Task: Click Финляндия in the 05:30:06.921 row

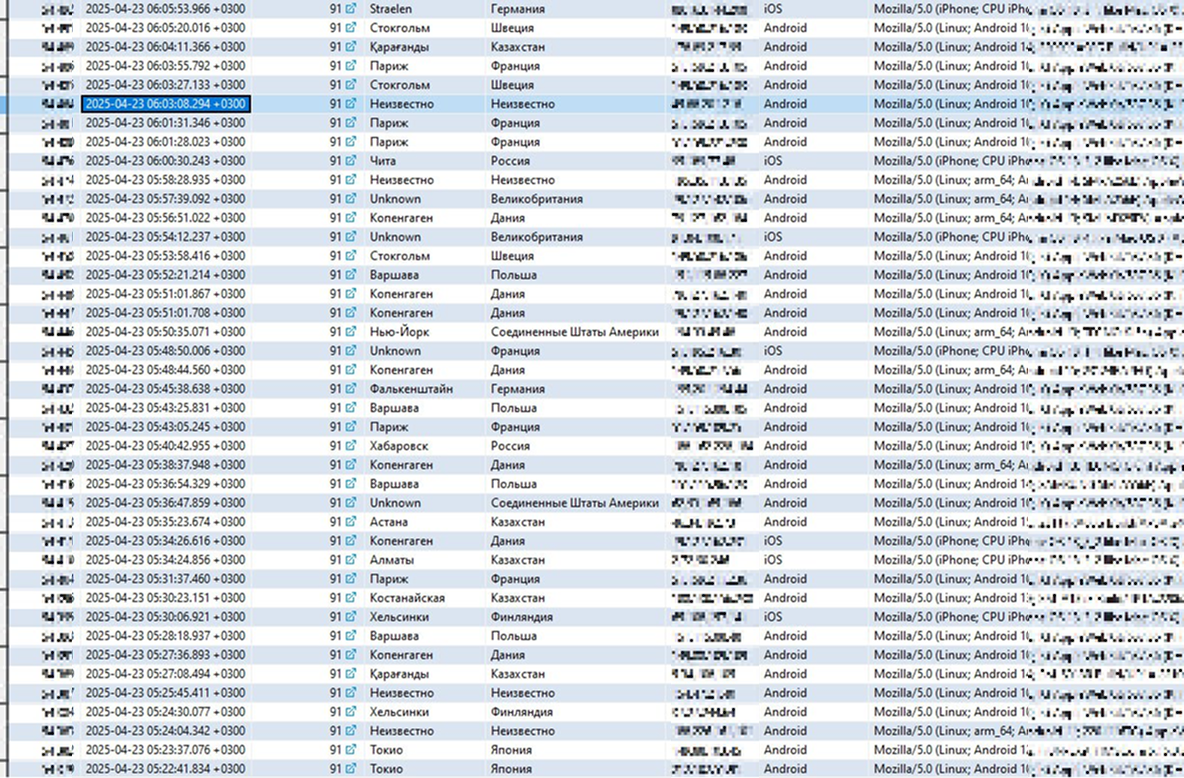Action: (x=522, y=616)
